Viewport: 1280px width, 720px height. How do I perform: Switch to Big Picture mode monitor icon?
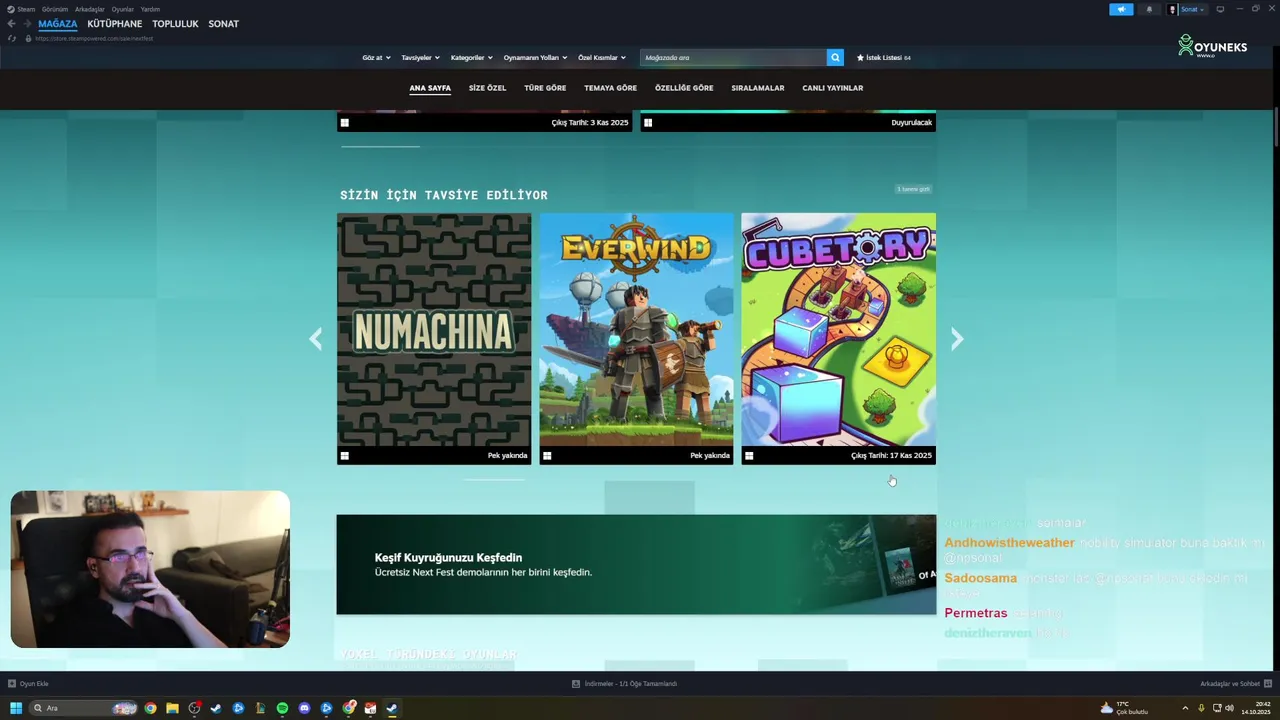tap(1220, 9)
